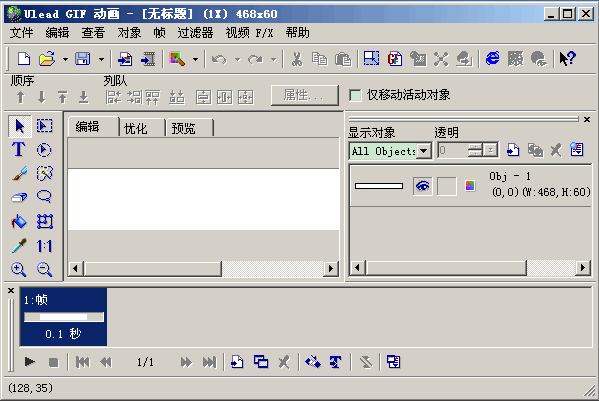Click the Zoom In magnifier tool
599x401 pixels.
pos(19,269)
